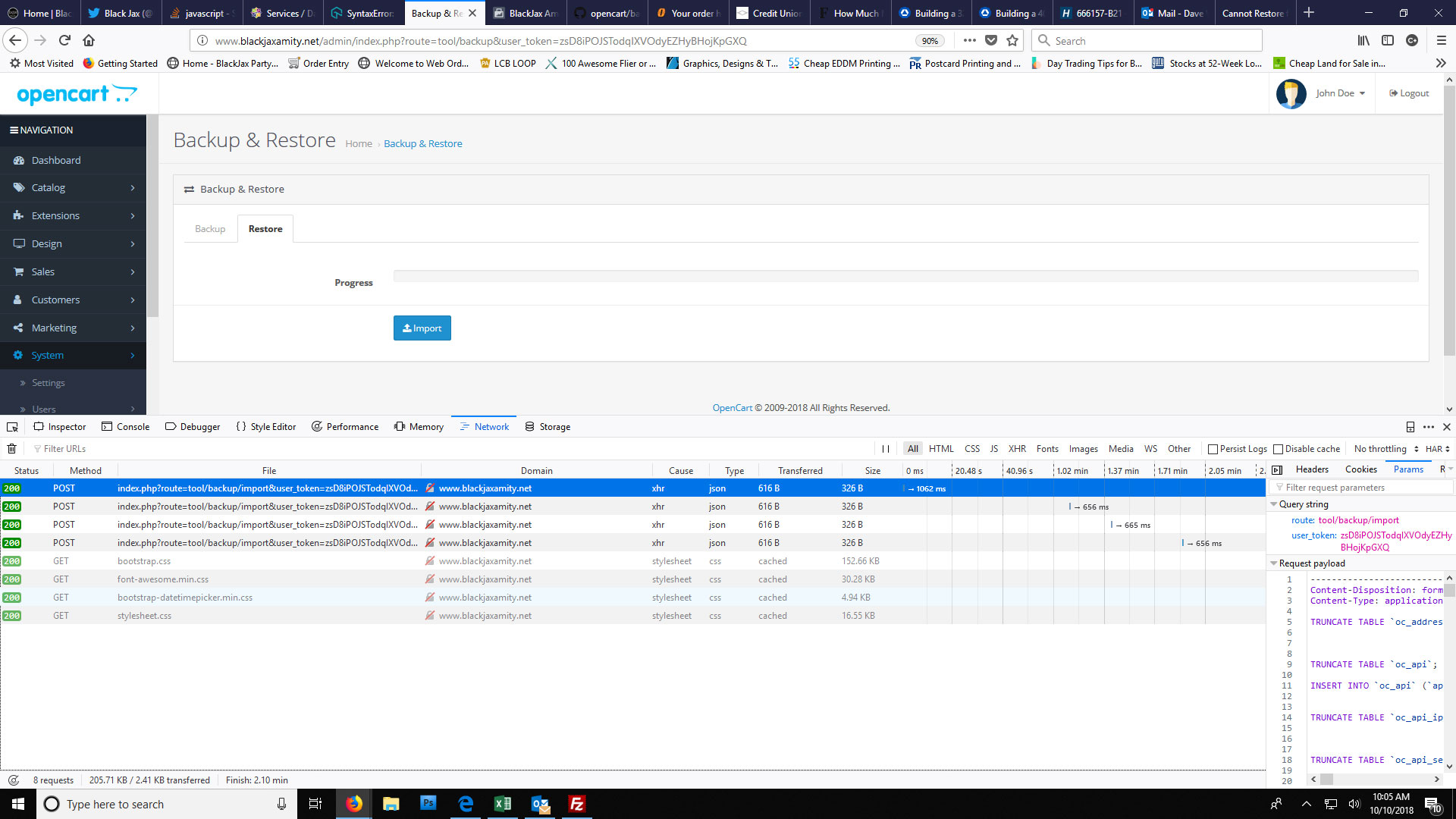Switch to the Headers details tab
The height and width of the screenshot is (819, 1456).
[1312, 469]
